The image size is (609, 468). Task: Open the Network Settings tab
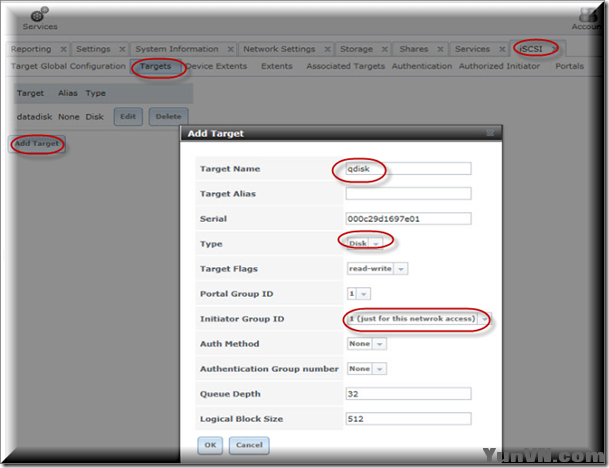pyautogui.click(x=279, y=49)
